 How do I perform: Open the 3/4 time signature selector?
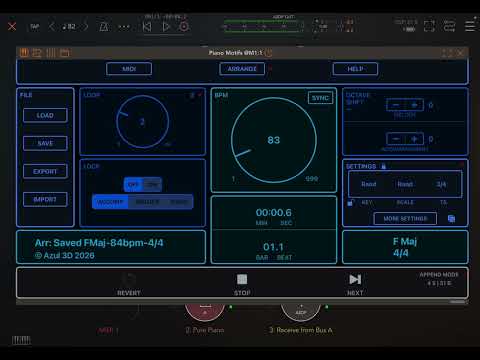tap(441, 184)
